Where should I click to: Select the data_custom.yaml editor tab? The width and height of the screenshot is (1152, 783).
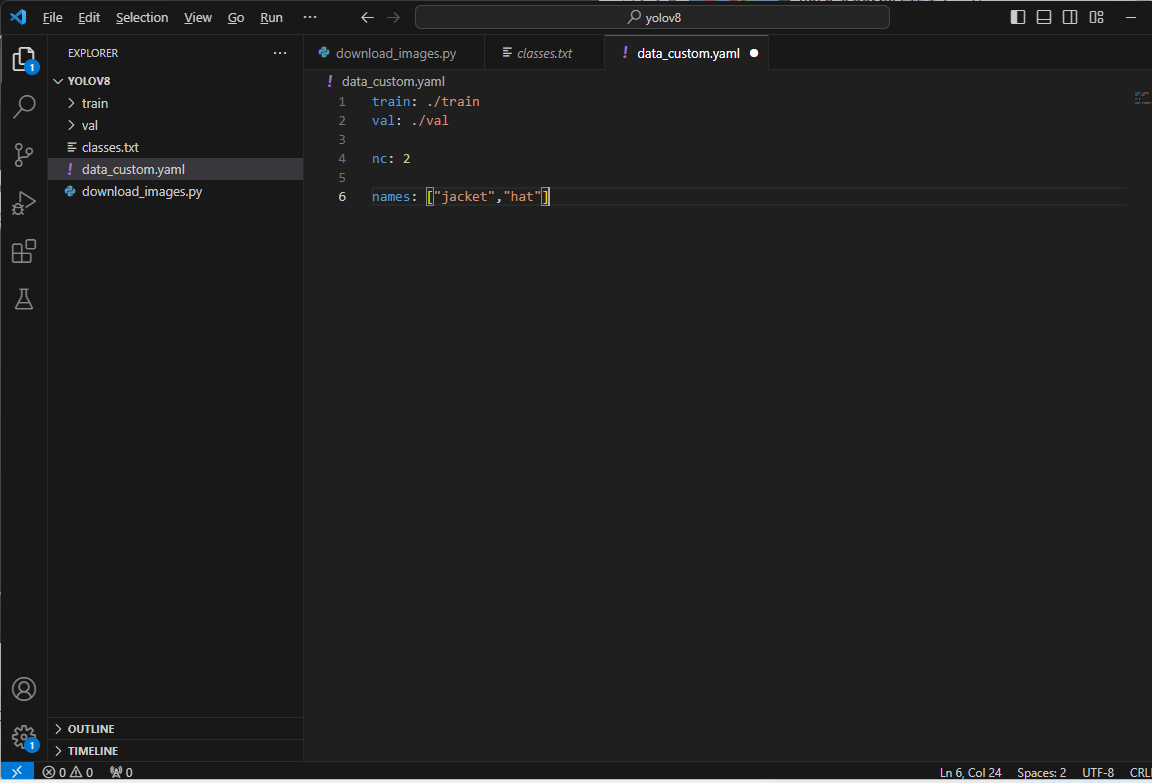(687, 53)
